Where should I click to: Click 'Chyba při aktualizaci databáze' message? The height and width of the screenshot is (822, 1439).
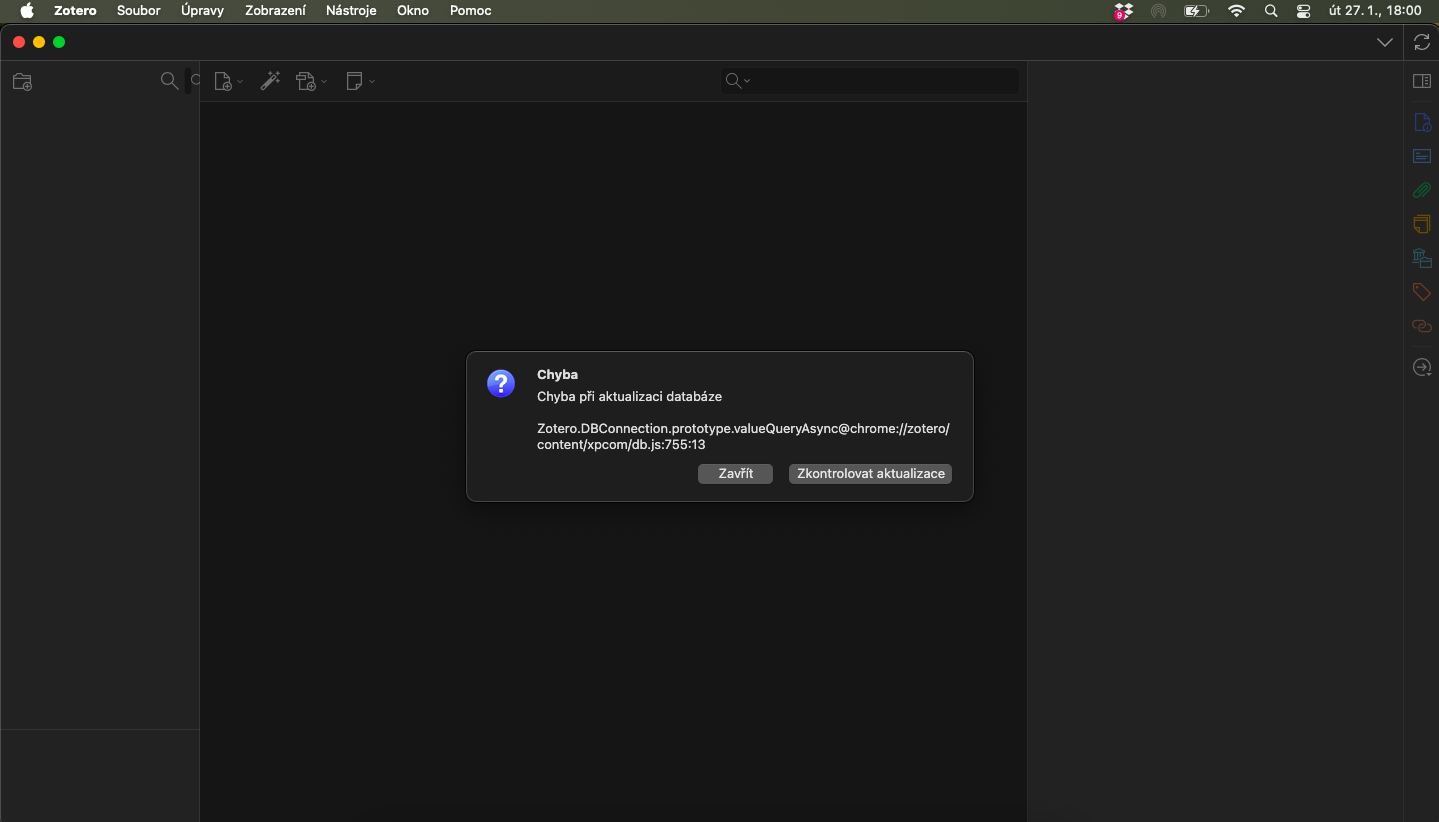[x=629, y=396]
